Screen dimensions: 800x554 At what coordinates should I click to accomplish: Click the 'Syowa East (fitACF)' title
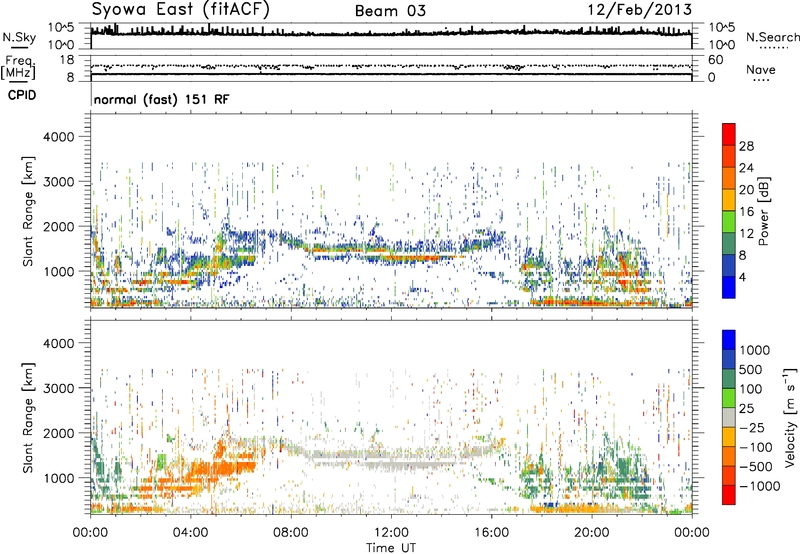pos(180,9)
